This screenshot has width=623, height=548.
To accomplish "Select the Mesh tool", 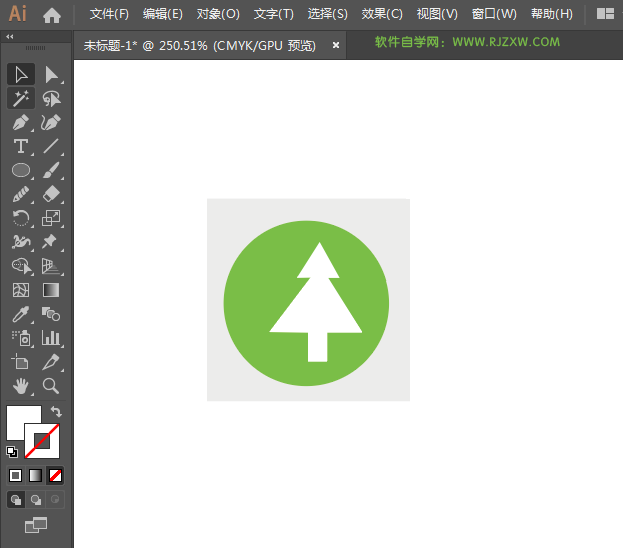I will tap(21, 290).
